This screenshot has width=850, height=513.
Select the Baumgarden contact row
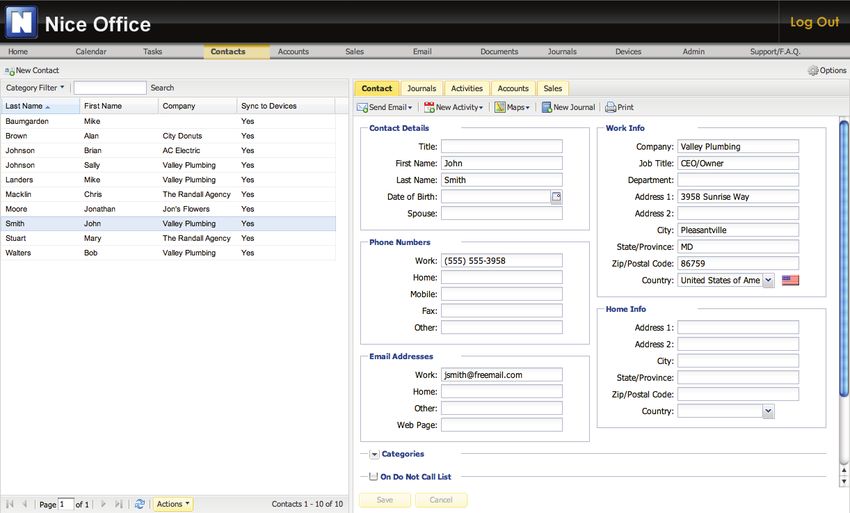[x=168, y=121]
